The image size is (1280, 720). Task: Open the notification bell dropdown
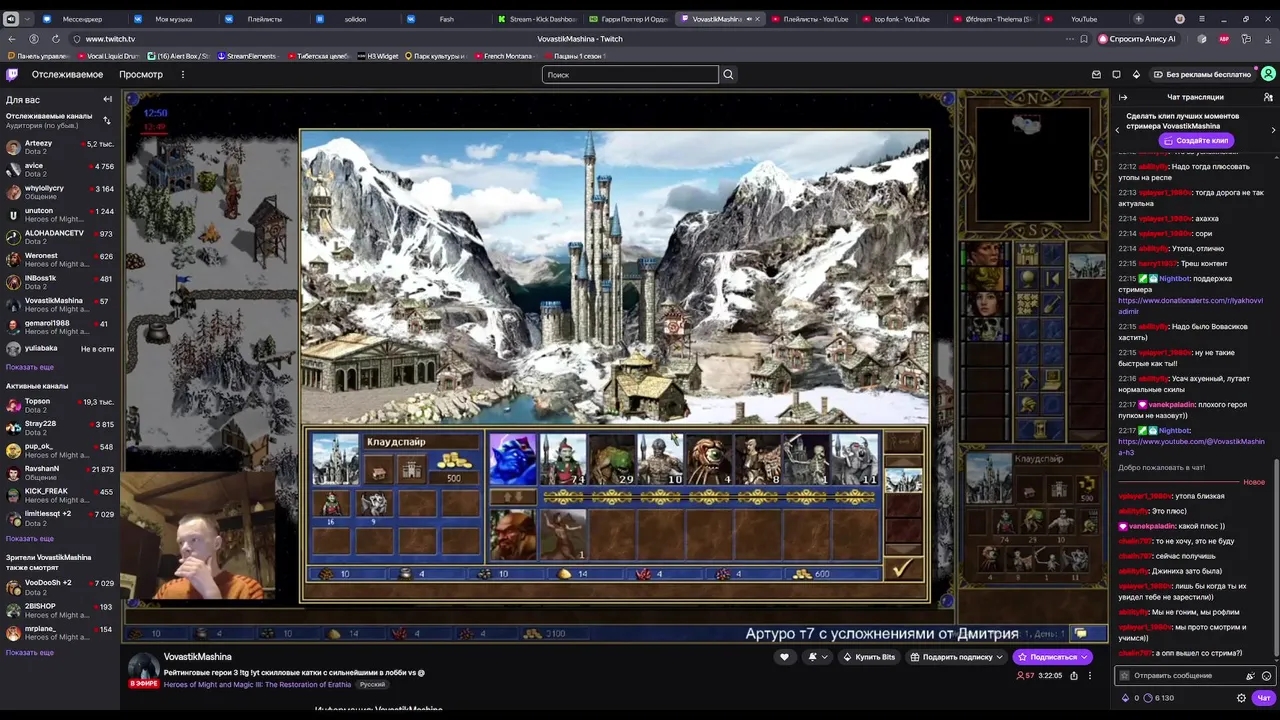point(816,657)
